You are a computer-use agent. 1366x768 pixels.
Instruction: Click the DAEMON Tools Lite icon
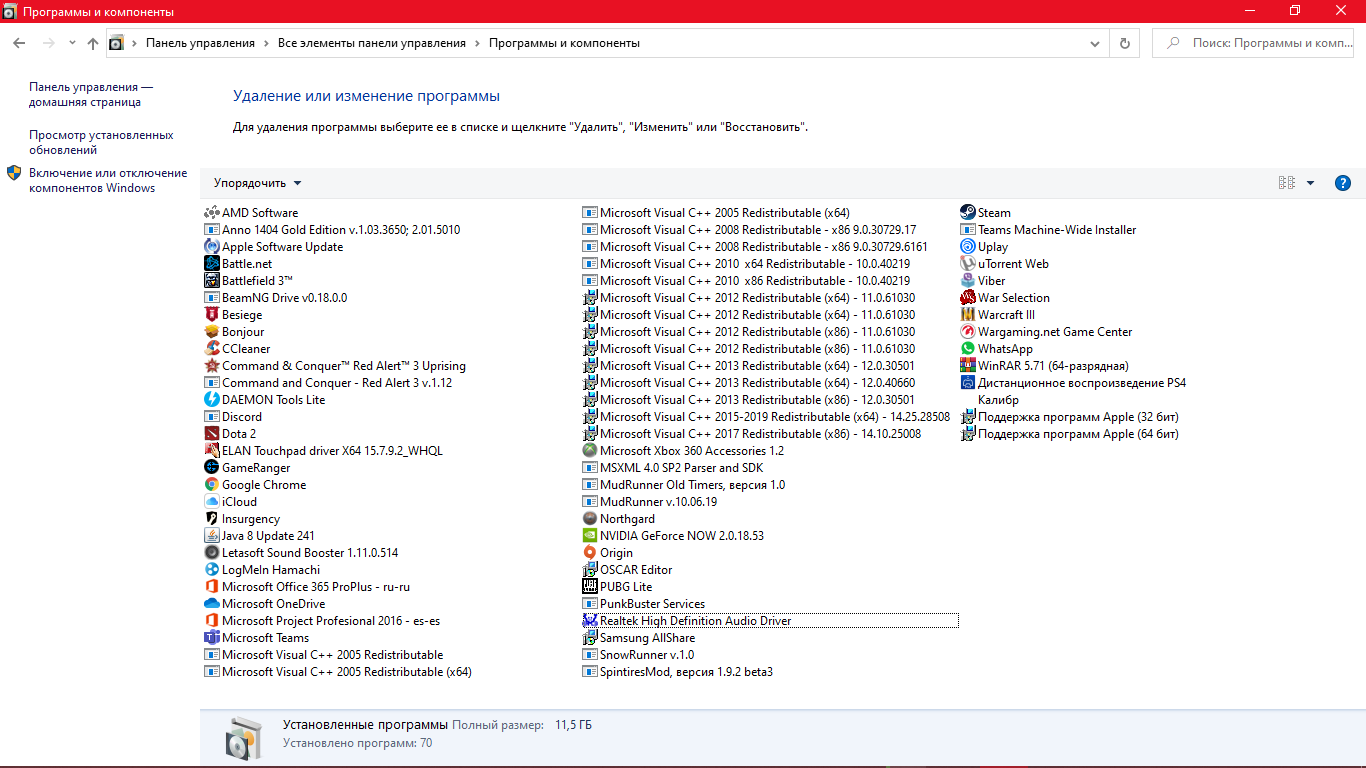pos(211,400)
